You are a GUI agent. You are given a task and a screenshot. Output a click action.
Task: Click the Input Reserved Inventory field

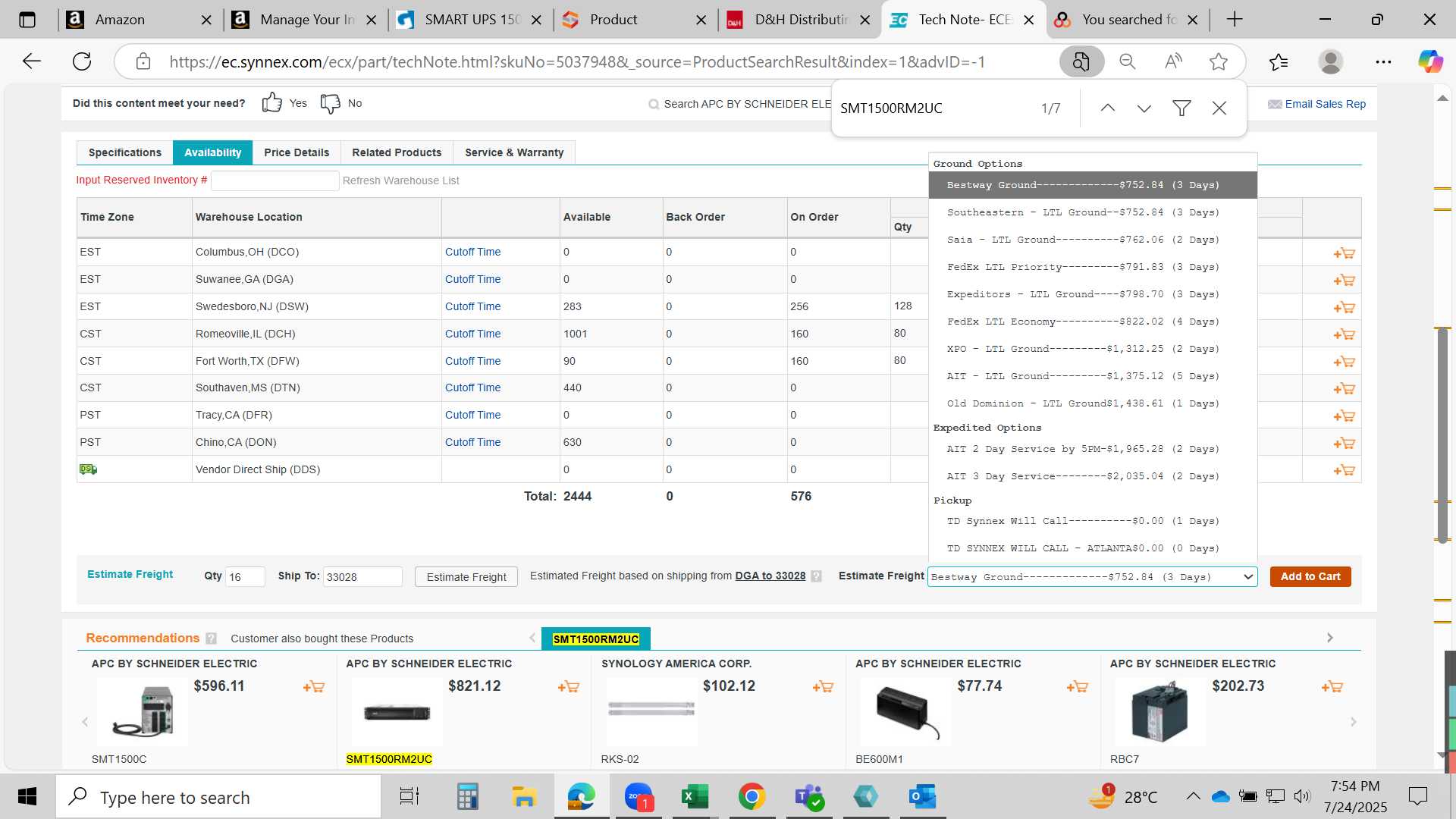coord(275,180)
